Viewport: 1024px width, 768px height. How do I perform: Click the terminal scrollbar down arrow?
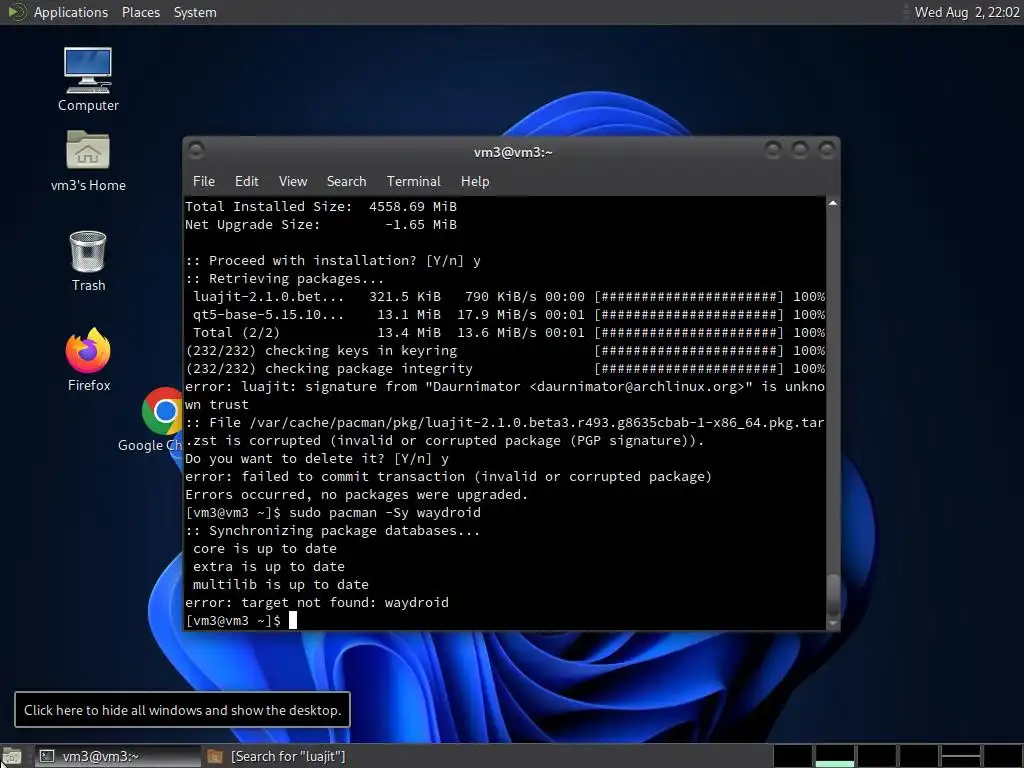(x=833, y=624)
